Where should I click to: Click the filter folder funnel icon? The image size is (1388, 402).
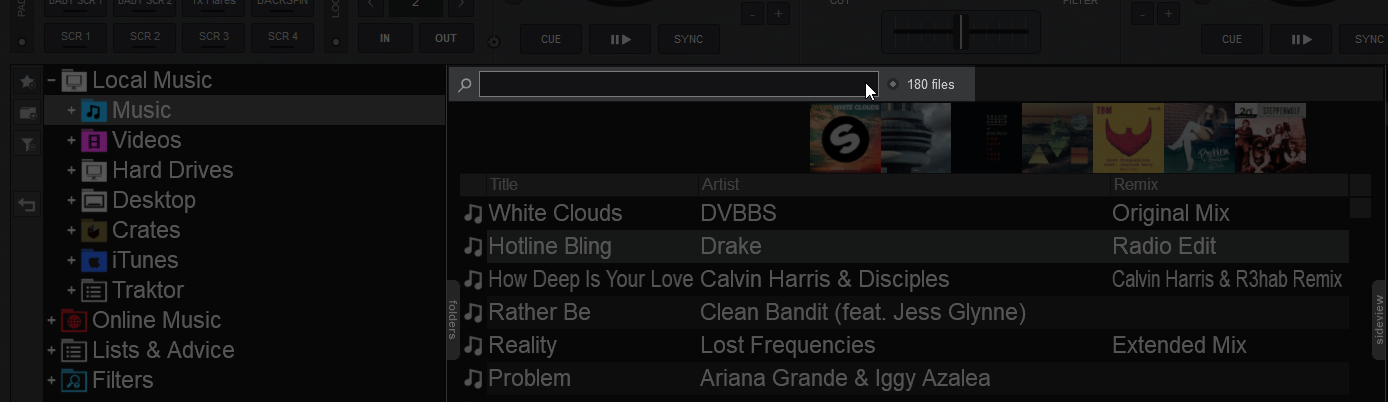click(27, 145)
